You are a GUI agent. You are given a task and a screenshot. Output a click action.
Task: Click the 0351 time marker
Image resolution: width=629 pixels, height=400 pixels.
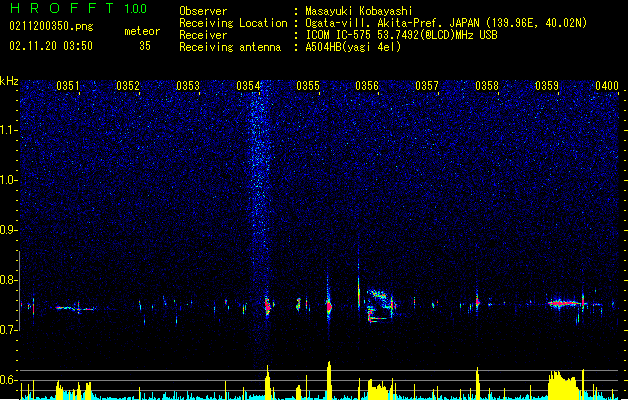point(68,85)
